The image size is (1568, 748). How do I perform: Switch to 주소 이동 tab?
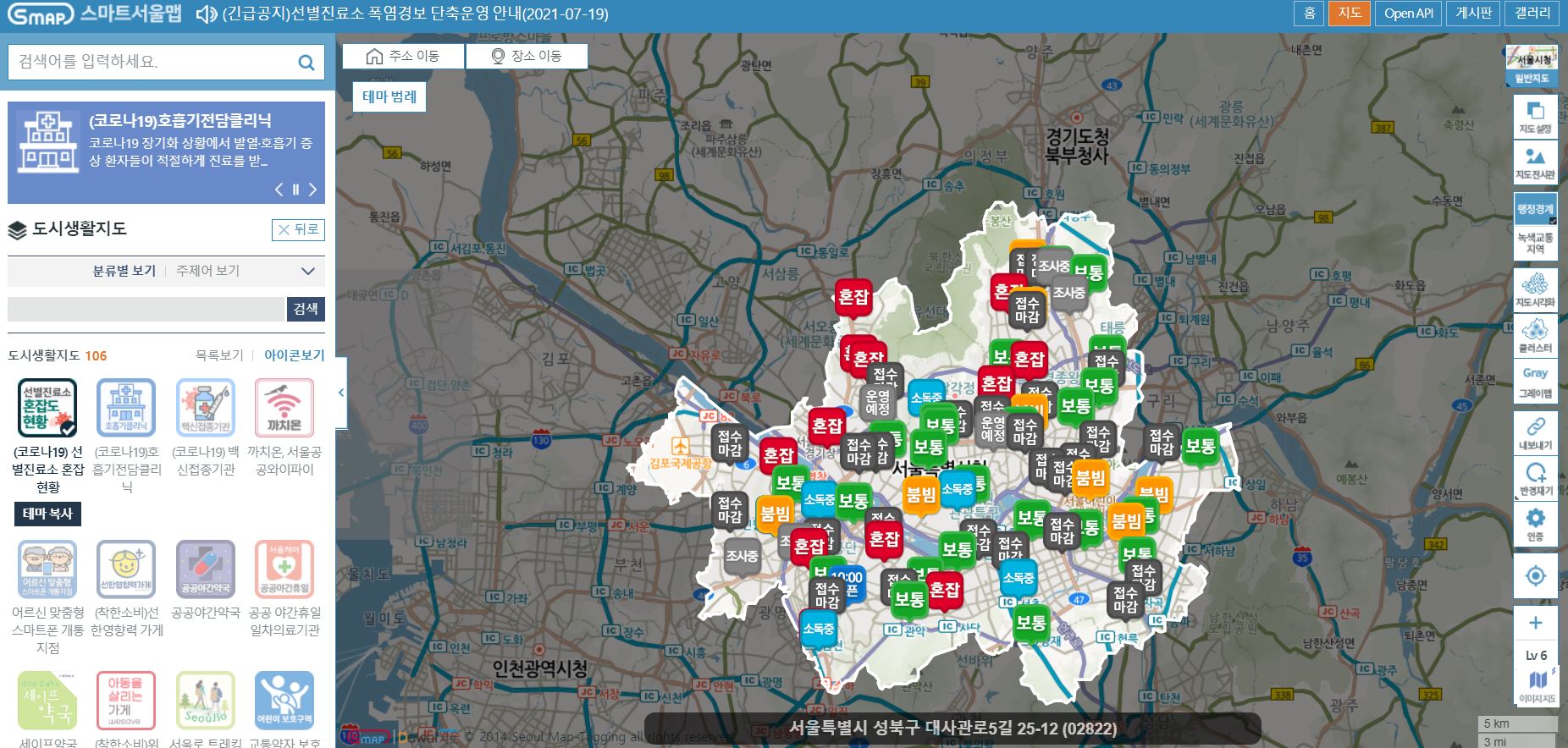click(x=403, y=56)
